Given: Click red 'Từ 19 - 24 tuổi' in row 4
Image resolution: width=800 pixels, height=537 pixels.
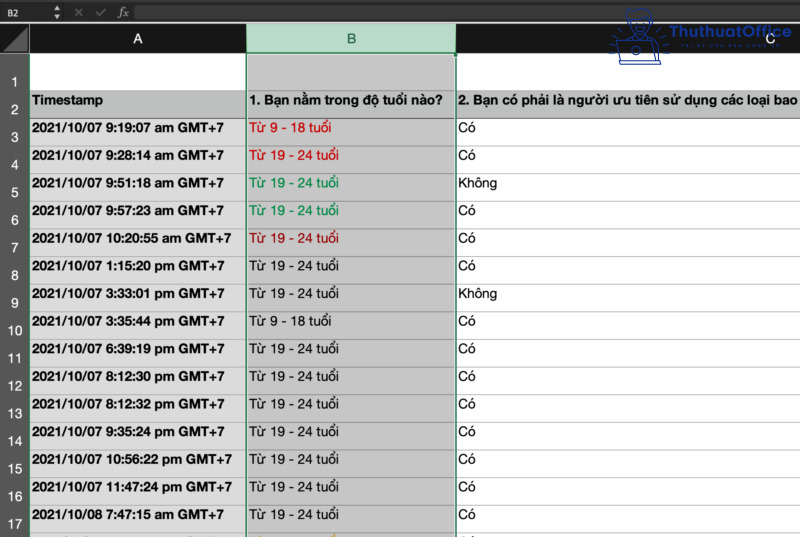Looking at the screenshot, I should coord(351,160).
